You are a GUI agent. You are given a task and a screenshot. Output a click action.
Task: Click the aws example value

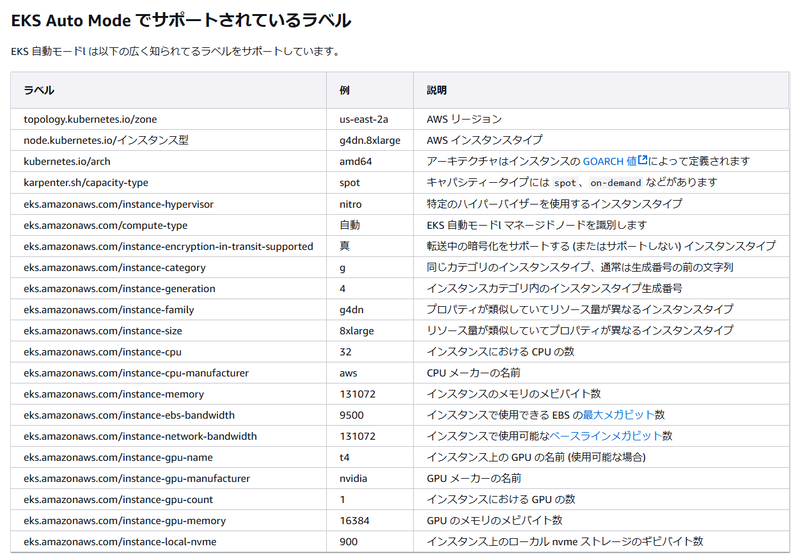348,373
